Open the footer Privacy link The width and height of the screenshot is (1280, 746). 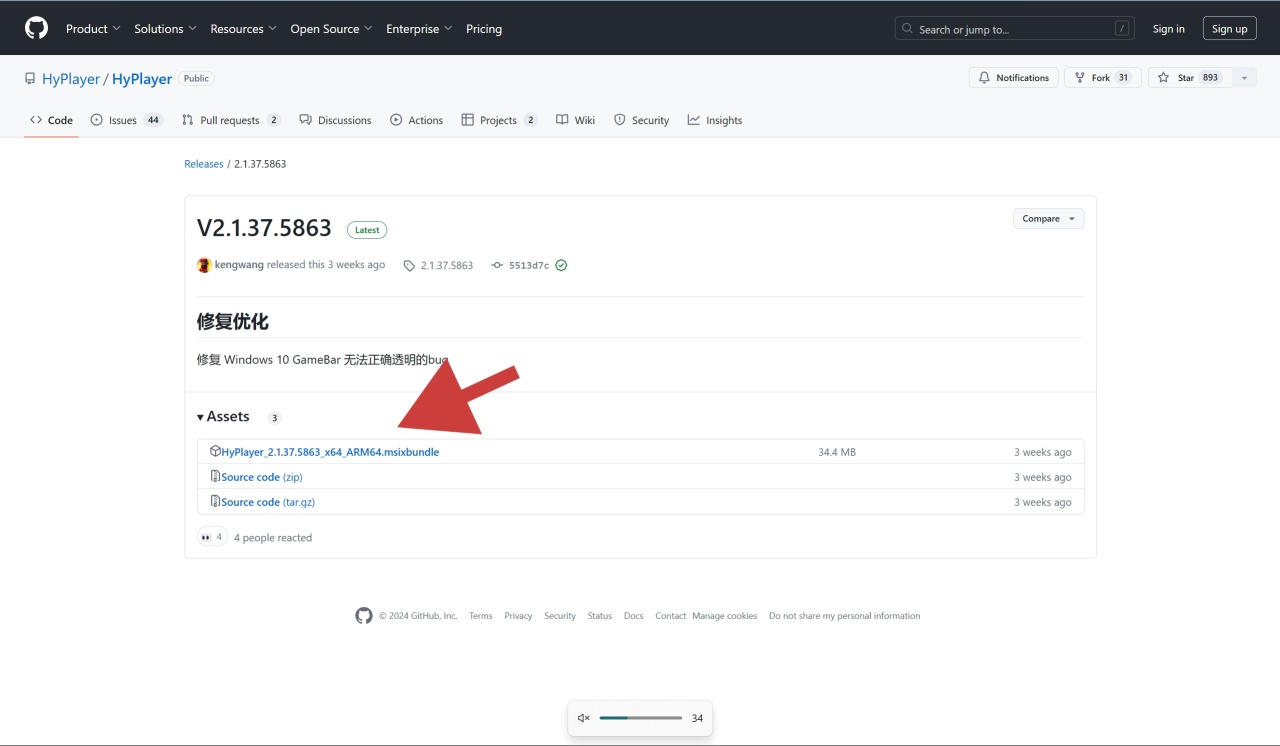[x=518, y=616]
